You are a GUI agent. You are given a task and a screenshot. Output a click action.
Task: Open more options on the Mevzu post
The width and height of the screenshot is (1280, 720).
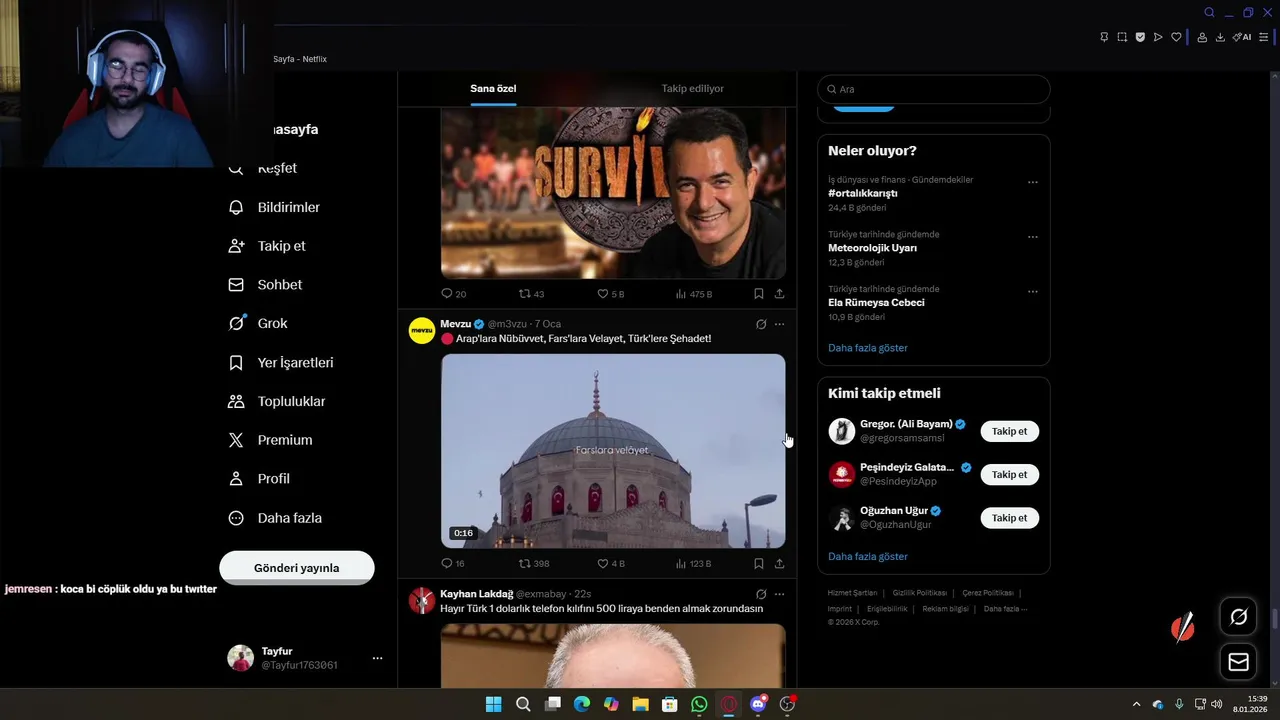pyautogui.click(x=780, y=324)
